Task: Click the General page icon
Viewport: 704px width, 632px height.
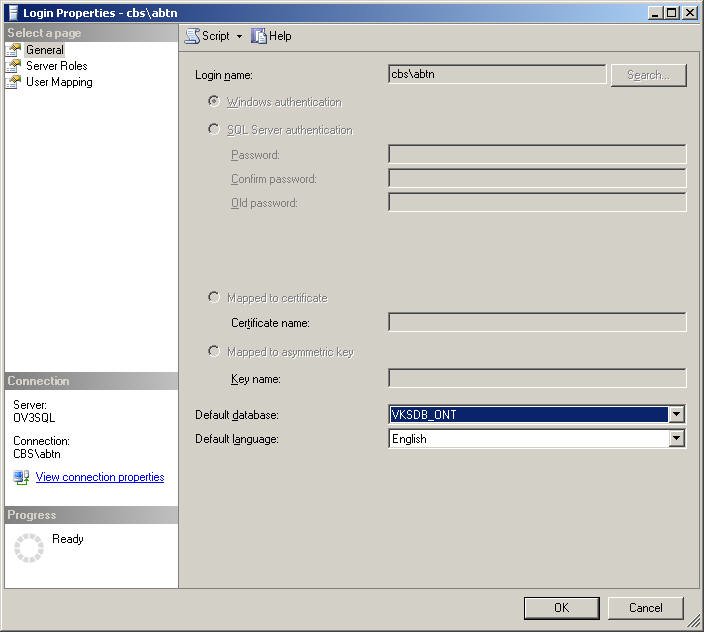Action: click(x=14, y=50)
